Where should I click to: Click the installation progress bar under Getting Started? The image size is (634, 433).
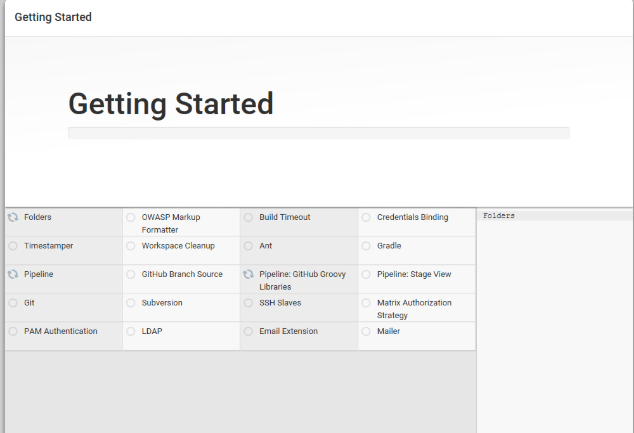pos(319,133)
